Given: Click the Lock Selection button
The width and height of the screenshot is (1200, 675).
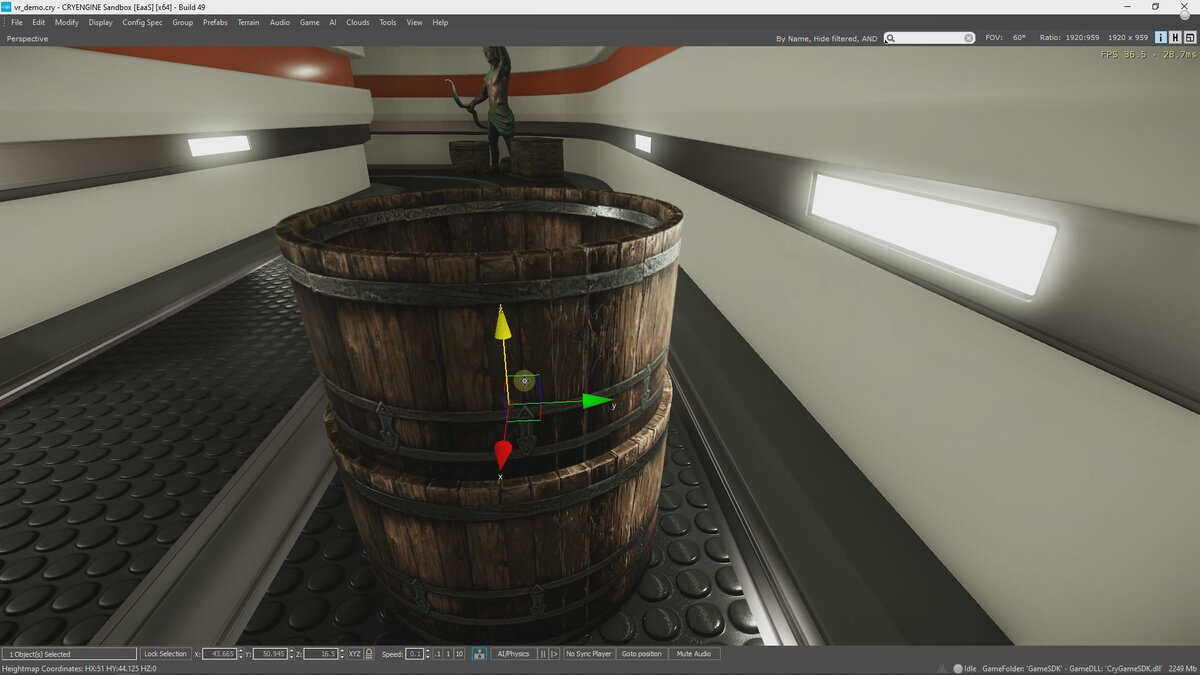Looking at the screenshot, I should point(165,654).
